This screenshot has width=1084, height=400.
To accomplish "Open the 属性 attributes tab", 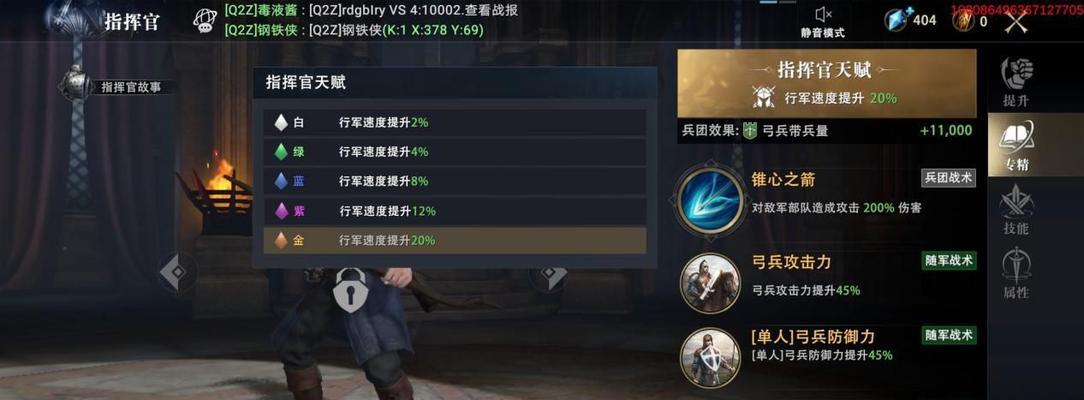I will (1016, 273).
